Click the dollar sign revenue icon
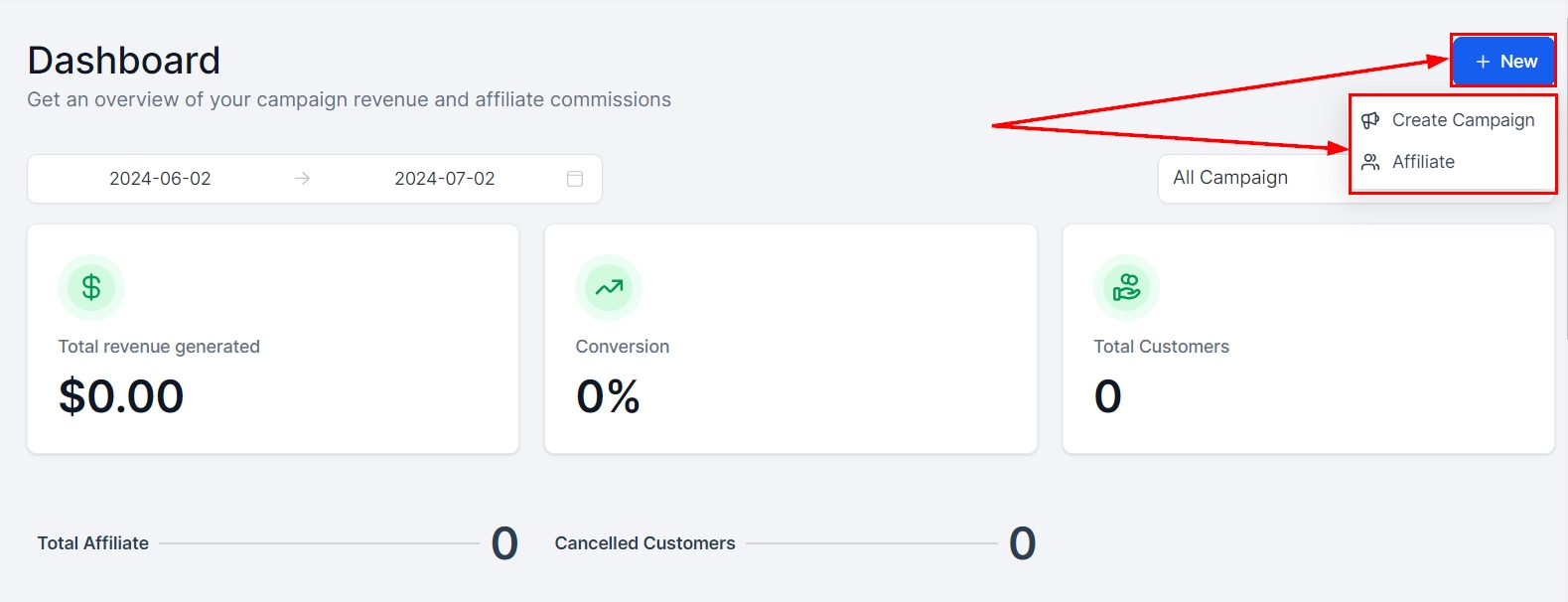1568x602 pixels. (91, 288)
